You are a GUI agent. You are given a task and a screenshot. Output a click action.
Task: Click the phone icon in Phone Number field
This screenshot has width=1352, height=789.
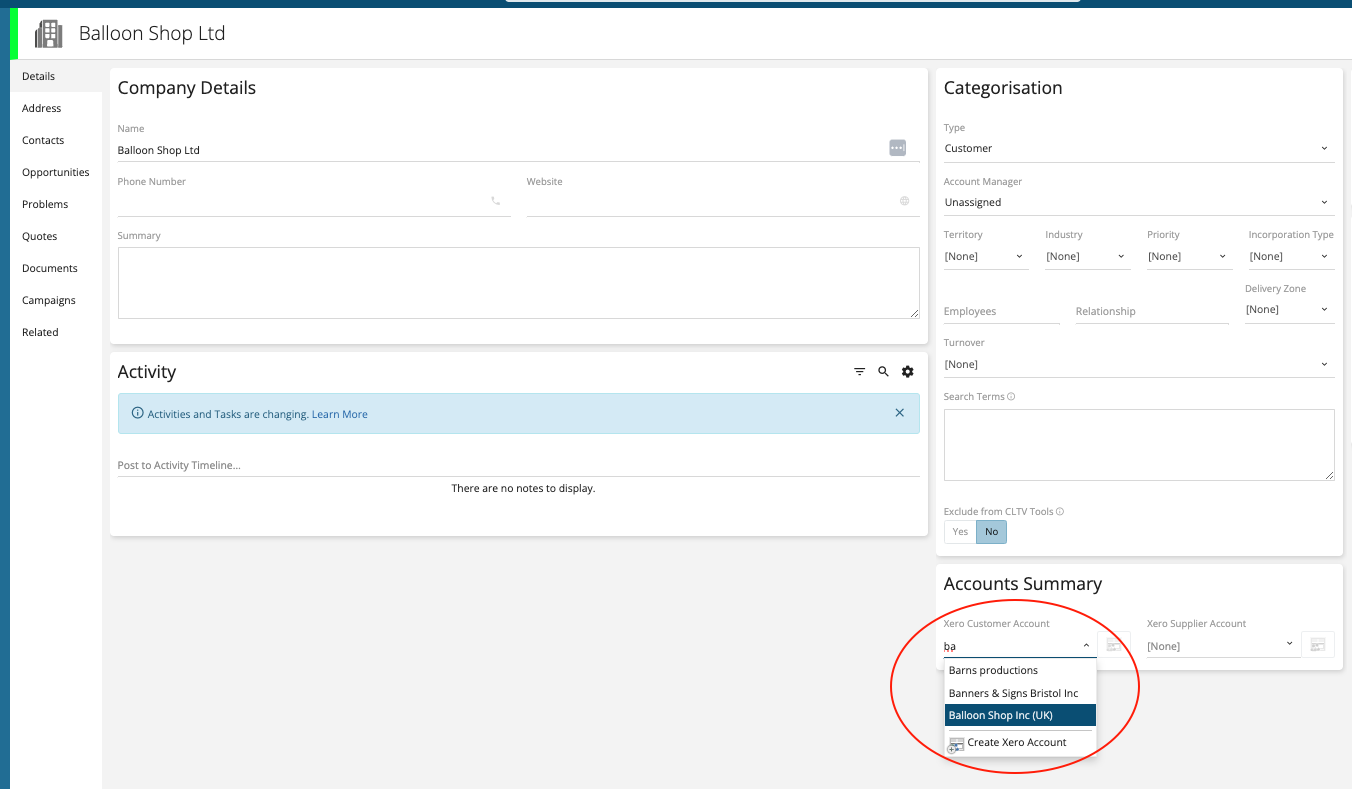click(x=496, y=200)
